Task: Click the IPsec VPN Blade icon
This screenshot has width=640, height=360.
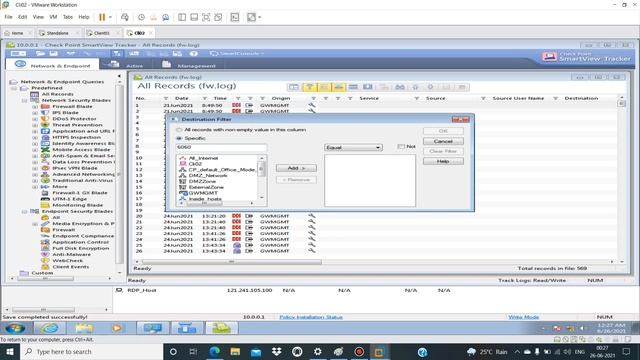Action: point(45,168)
